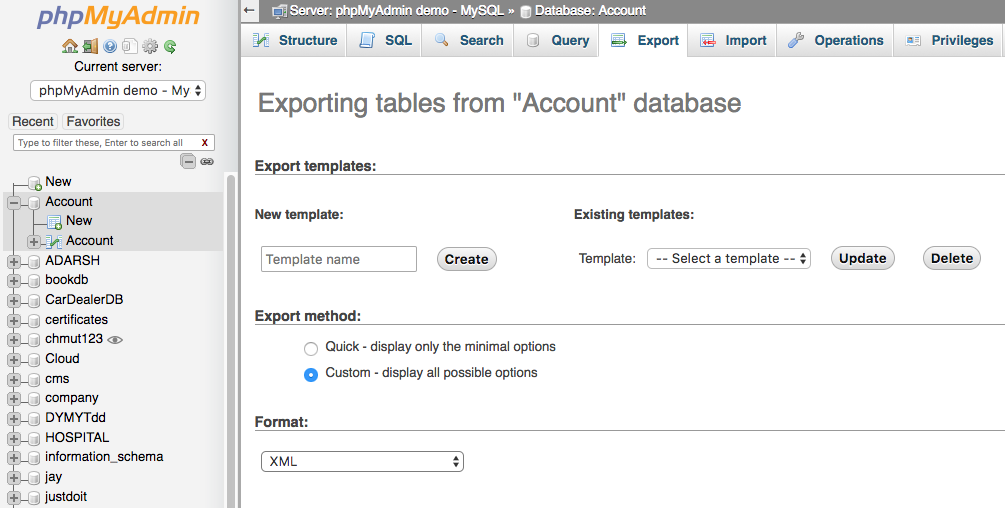
Task: Reload navigation panel with green refresh icon
Action: click(x=170, y=46)
